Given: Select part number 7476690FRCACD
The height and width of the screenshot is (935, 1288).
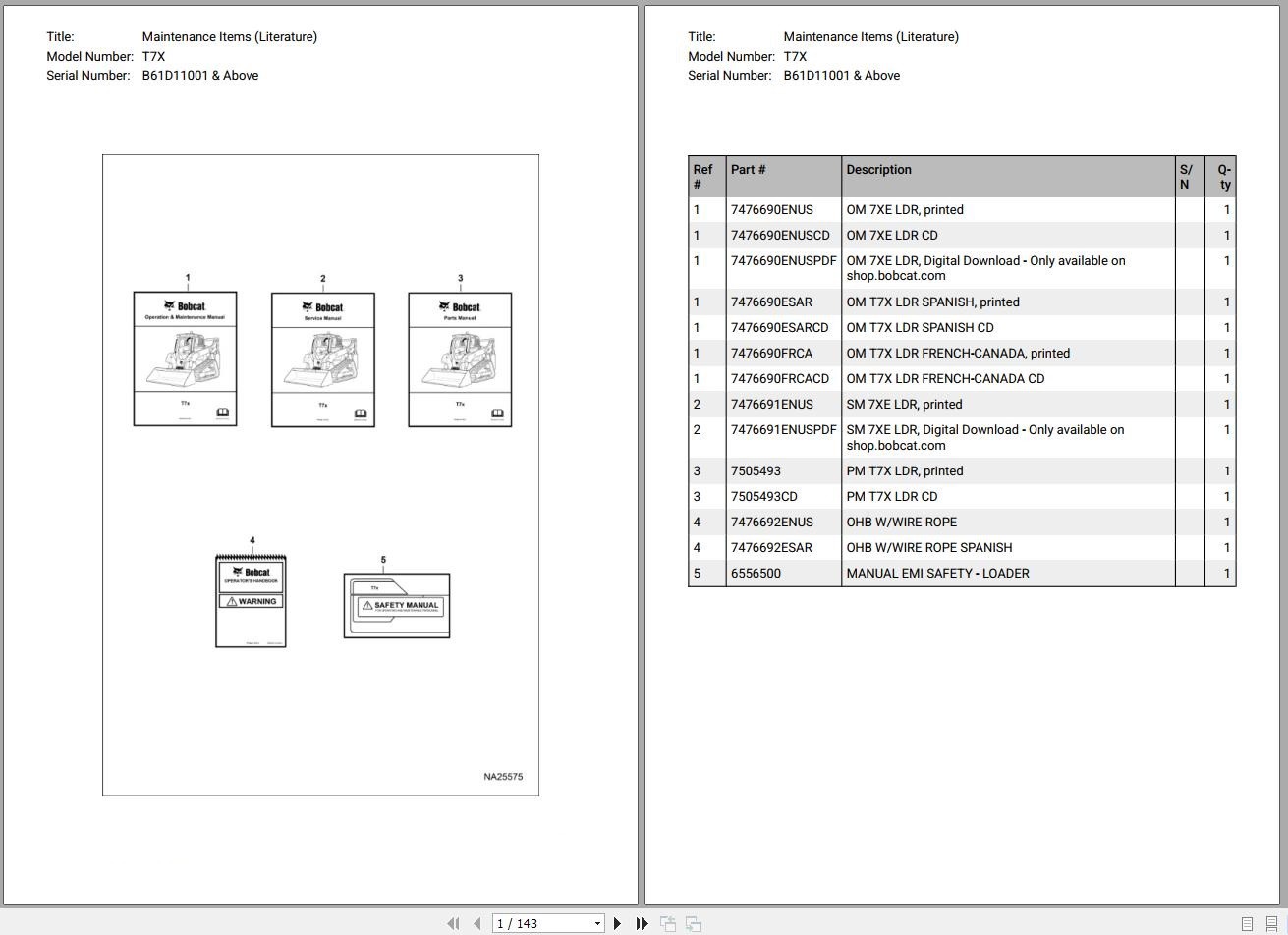Looking at the screenshot, I should click(x=780, y=379).
